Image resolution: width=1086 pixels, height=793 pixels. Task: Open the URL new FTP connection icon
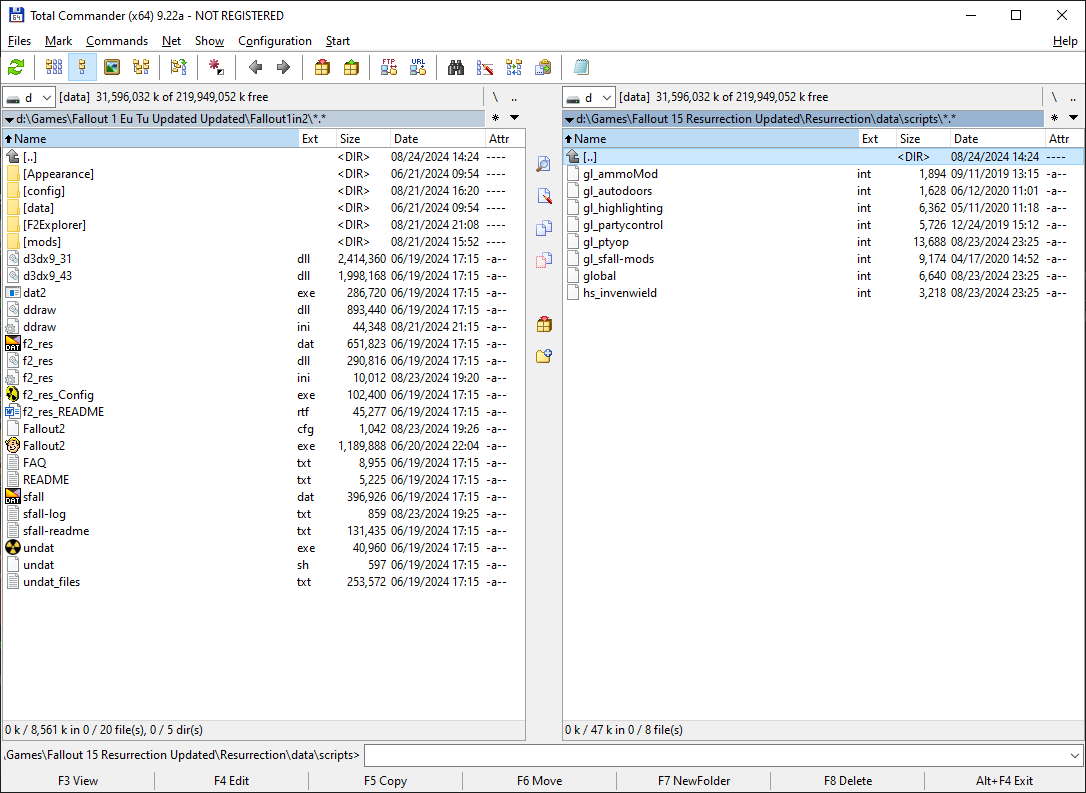418,67
